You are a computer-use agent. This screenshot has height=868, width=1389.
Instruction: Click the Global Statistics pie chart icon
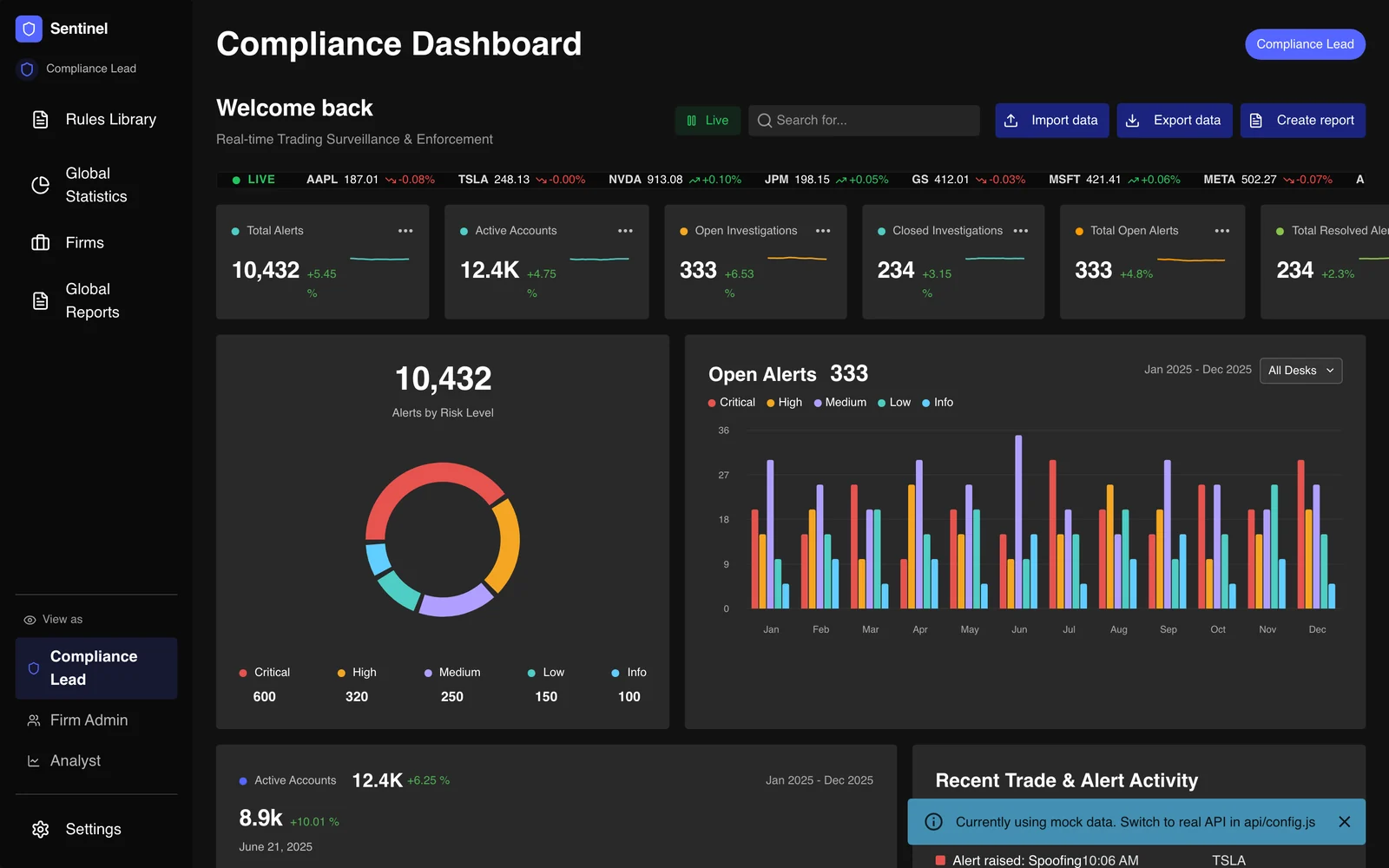[x=40, y=185]
